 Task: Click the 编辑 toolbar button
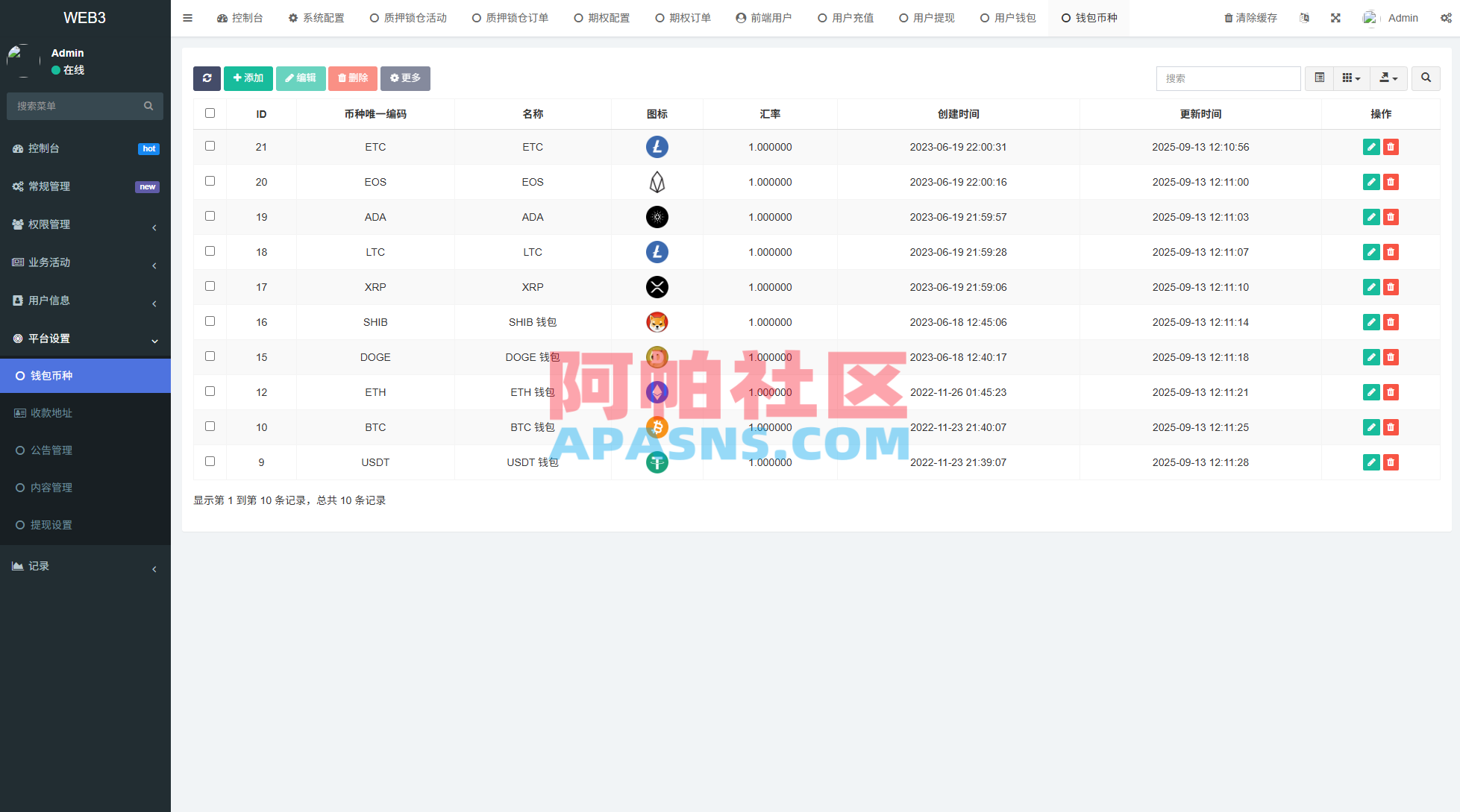(x=301, y=78)
